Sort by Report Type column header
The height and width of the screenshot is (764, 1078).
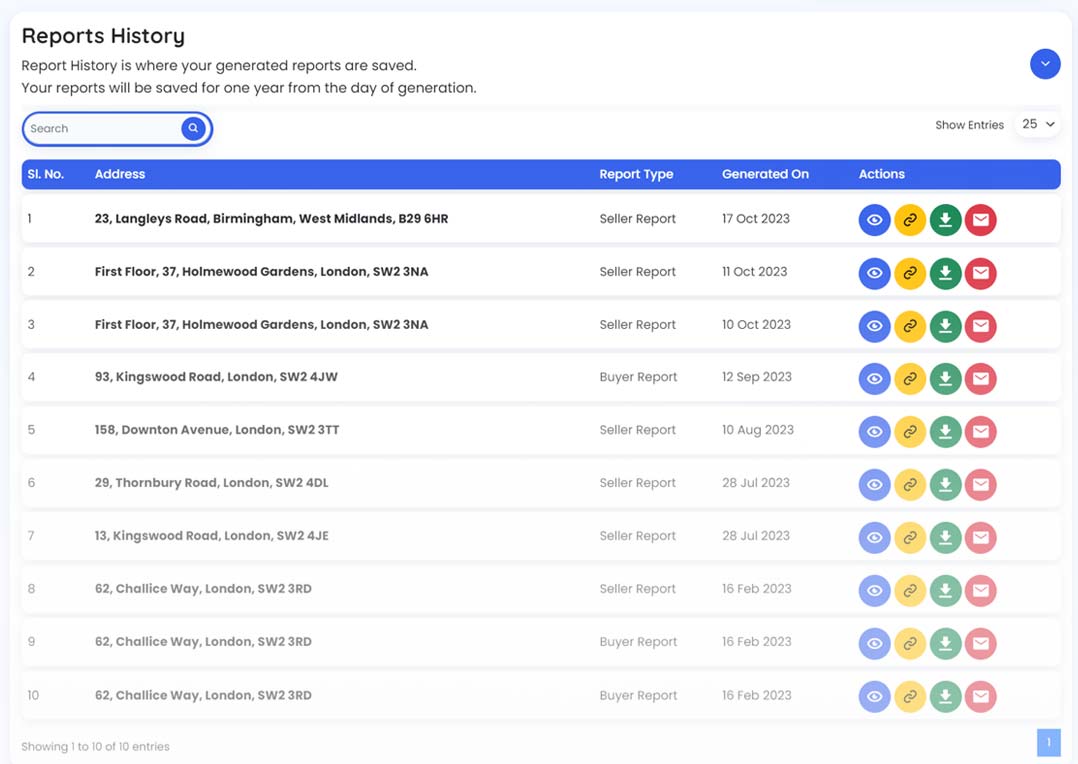(636, 174)
